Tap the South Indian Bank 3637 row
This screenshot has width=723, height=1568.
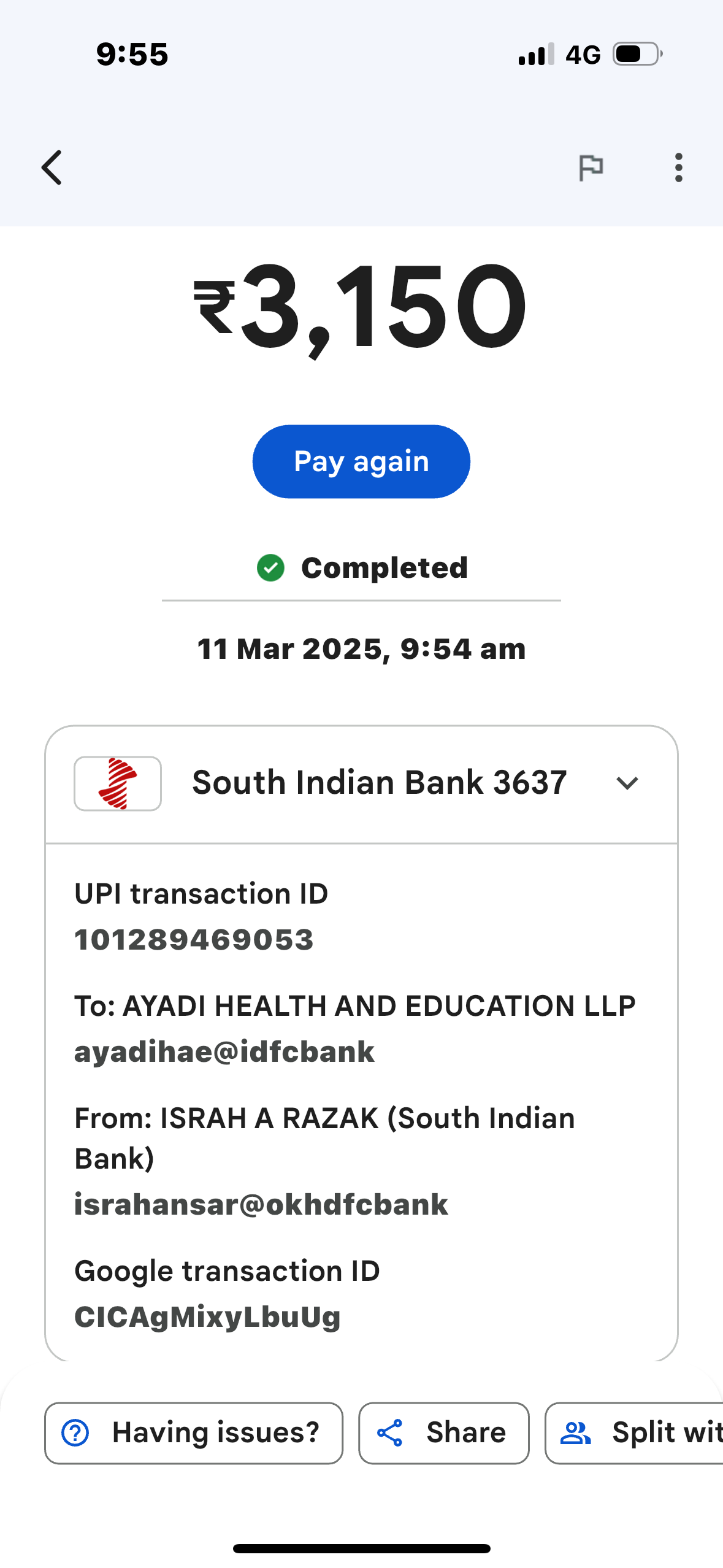pyautogui.click(x=379, y=783)
